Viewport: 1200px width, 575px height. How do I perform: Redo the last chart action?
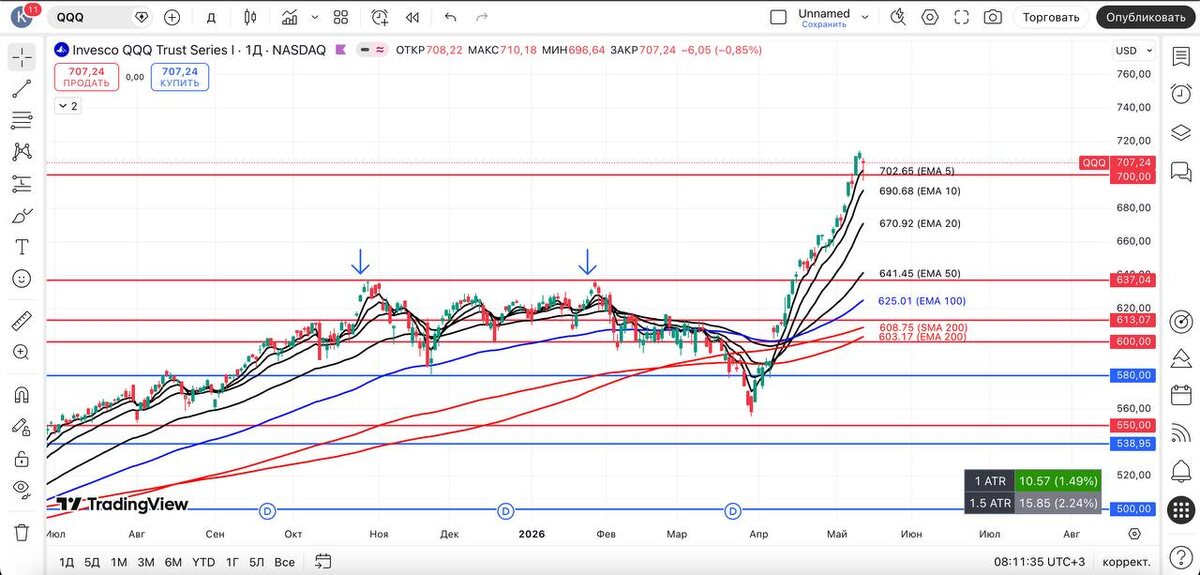[482, 17]
